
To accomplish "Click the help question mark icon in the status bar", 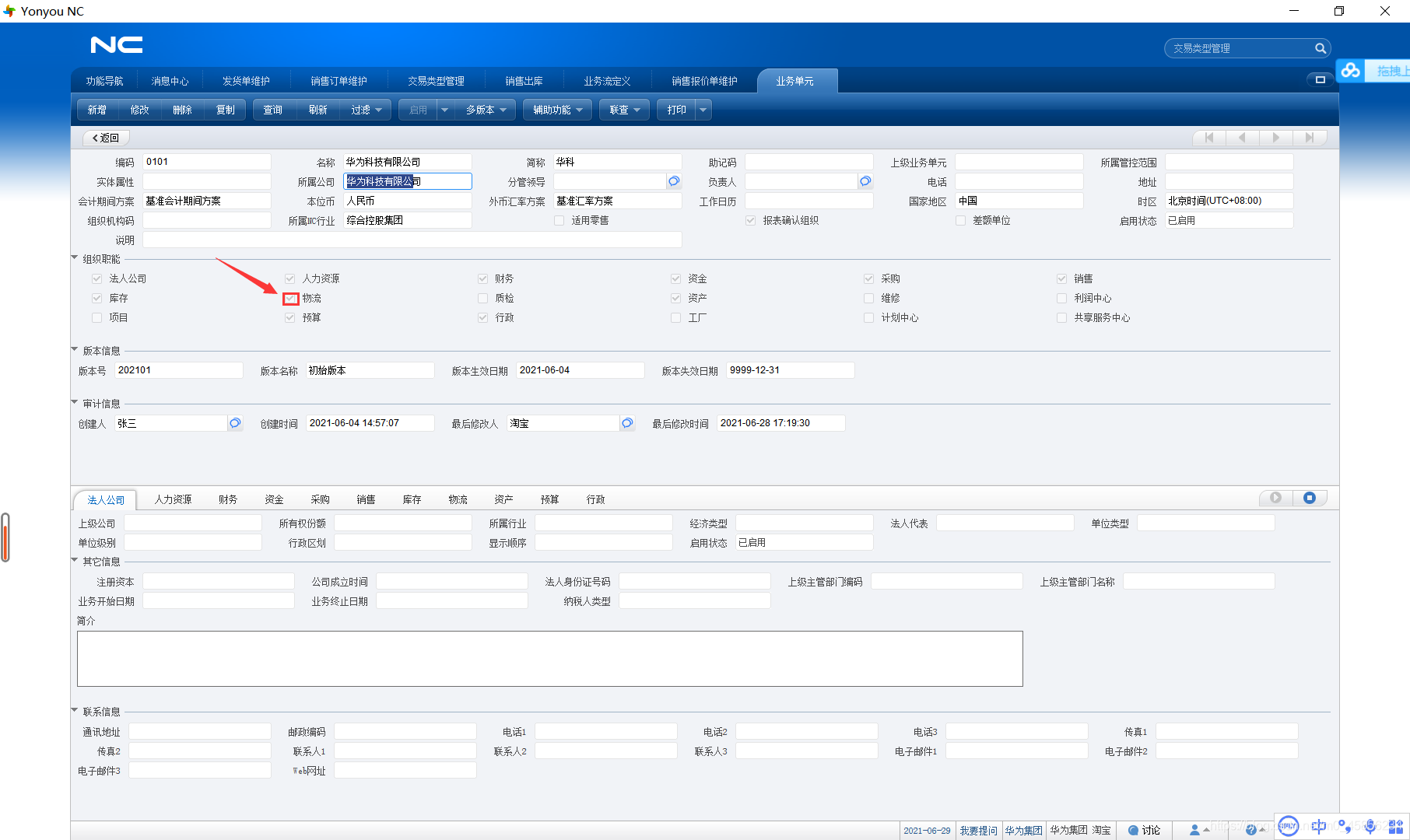I will [1250, 831].
